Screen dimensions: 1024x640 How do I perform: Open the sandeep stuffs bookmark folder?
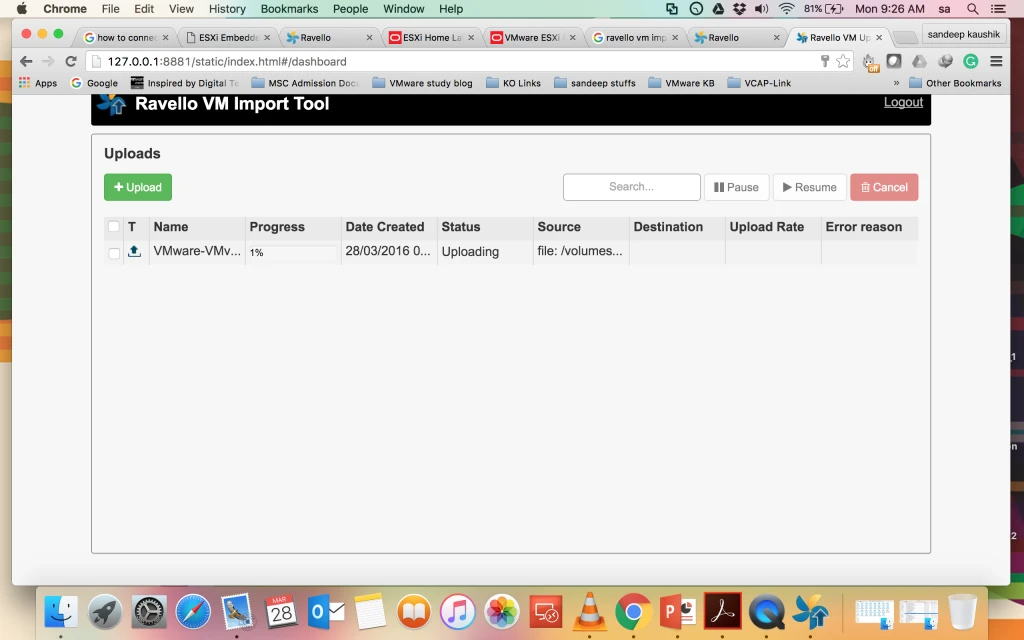594,83
